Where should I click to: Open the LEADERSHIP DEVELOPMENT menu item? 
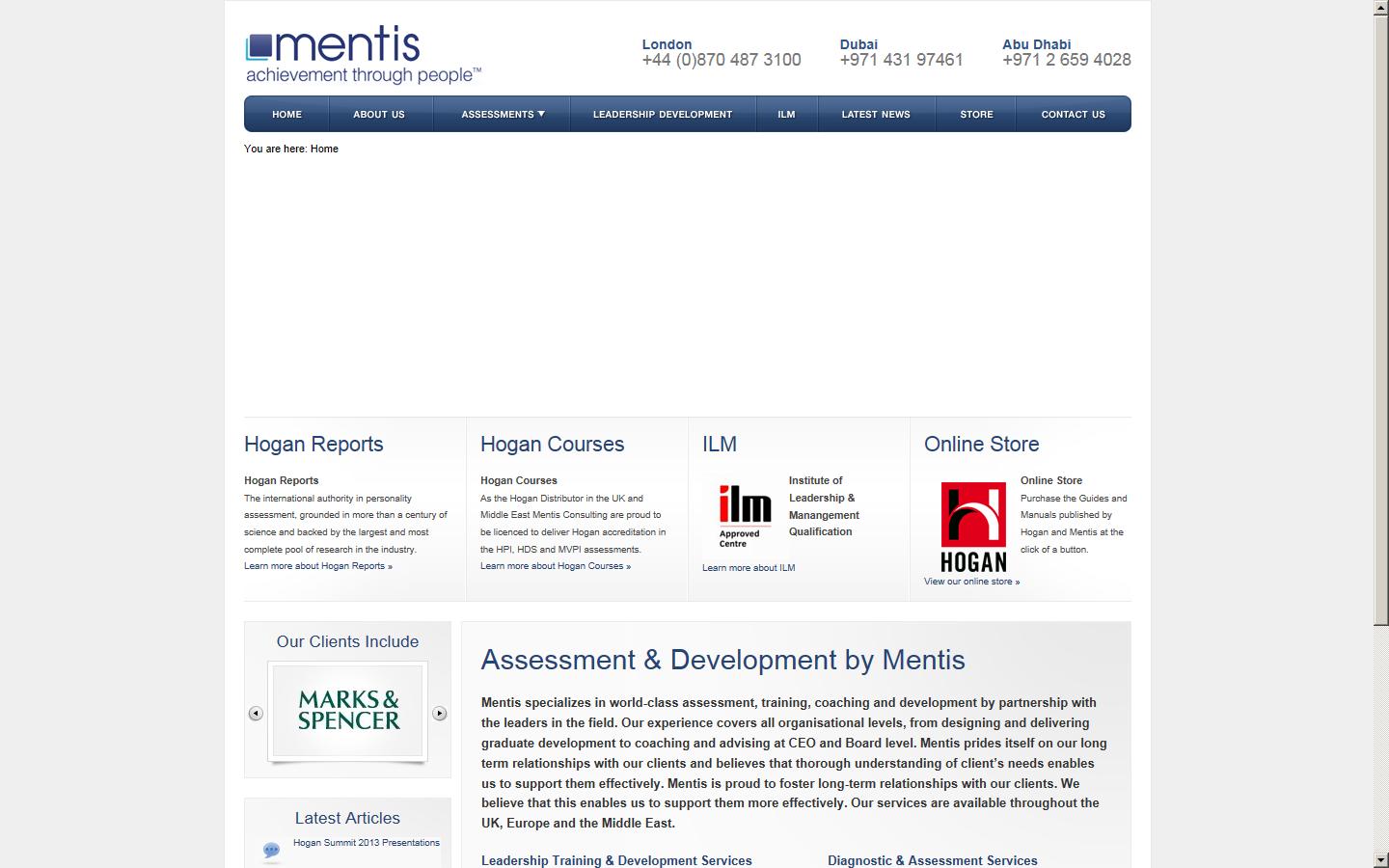click(x=663, y=114)
